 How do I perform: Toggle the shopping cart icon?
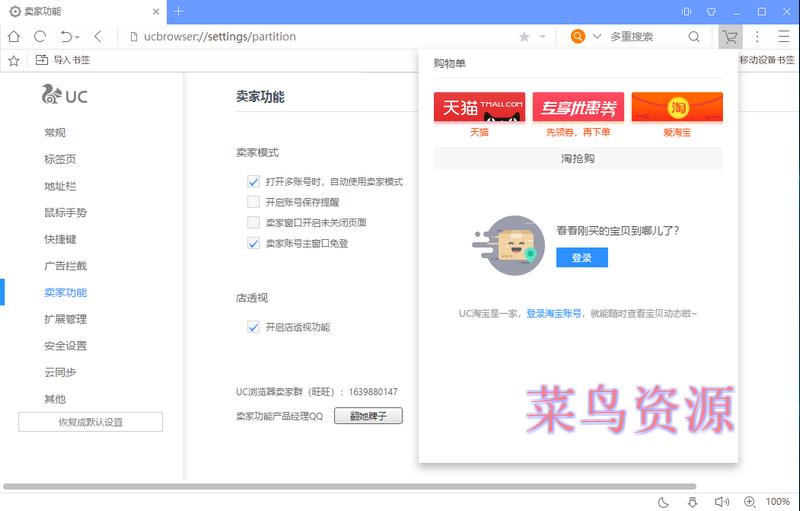click(730, 37)
